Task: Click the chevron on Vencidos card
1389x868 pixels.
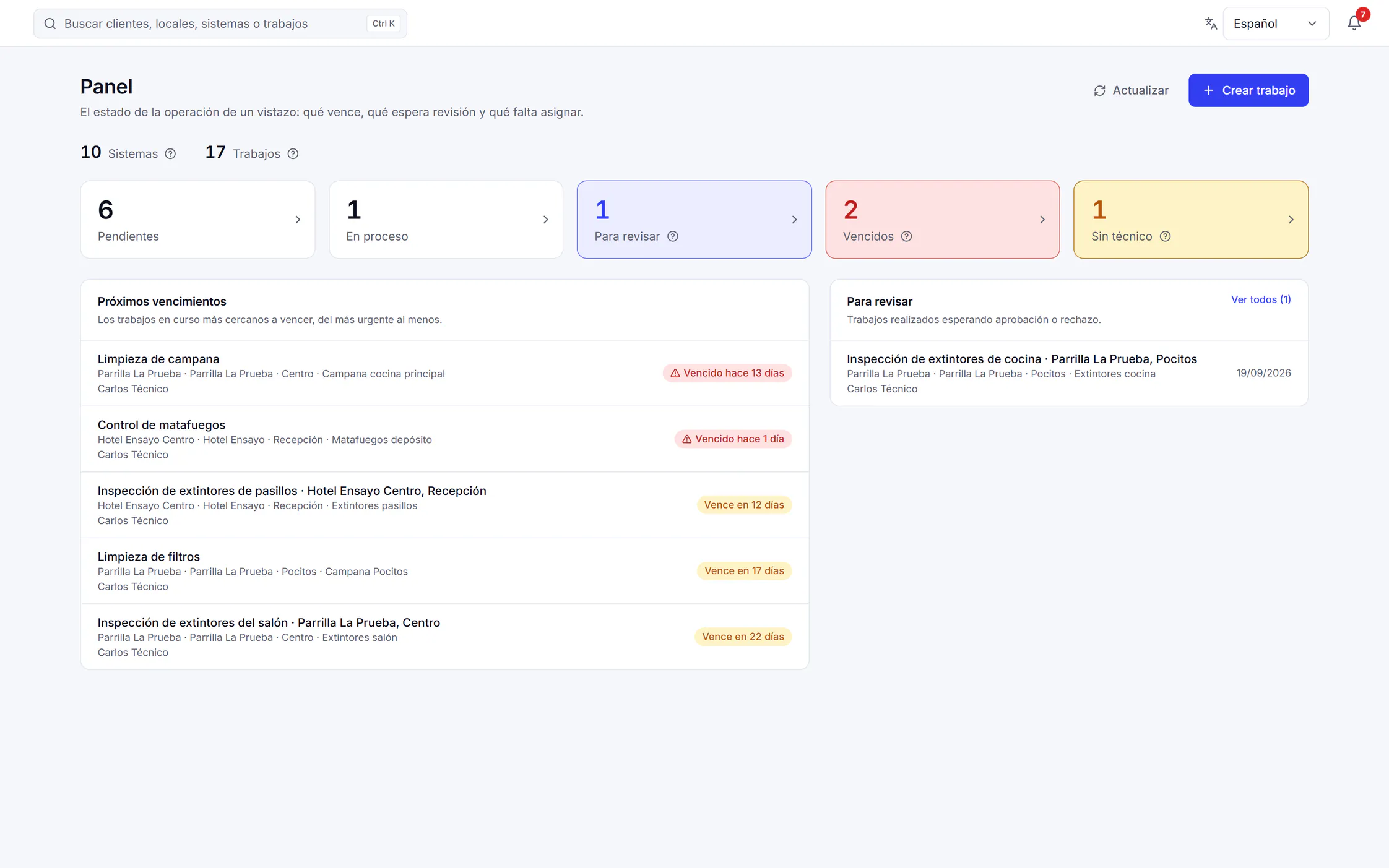Action: point(1042,220)
